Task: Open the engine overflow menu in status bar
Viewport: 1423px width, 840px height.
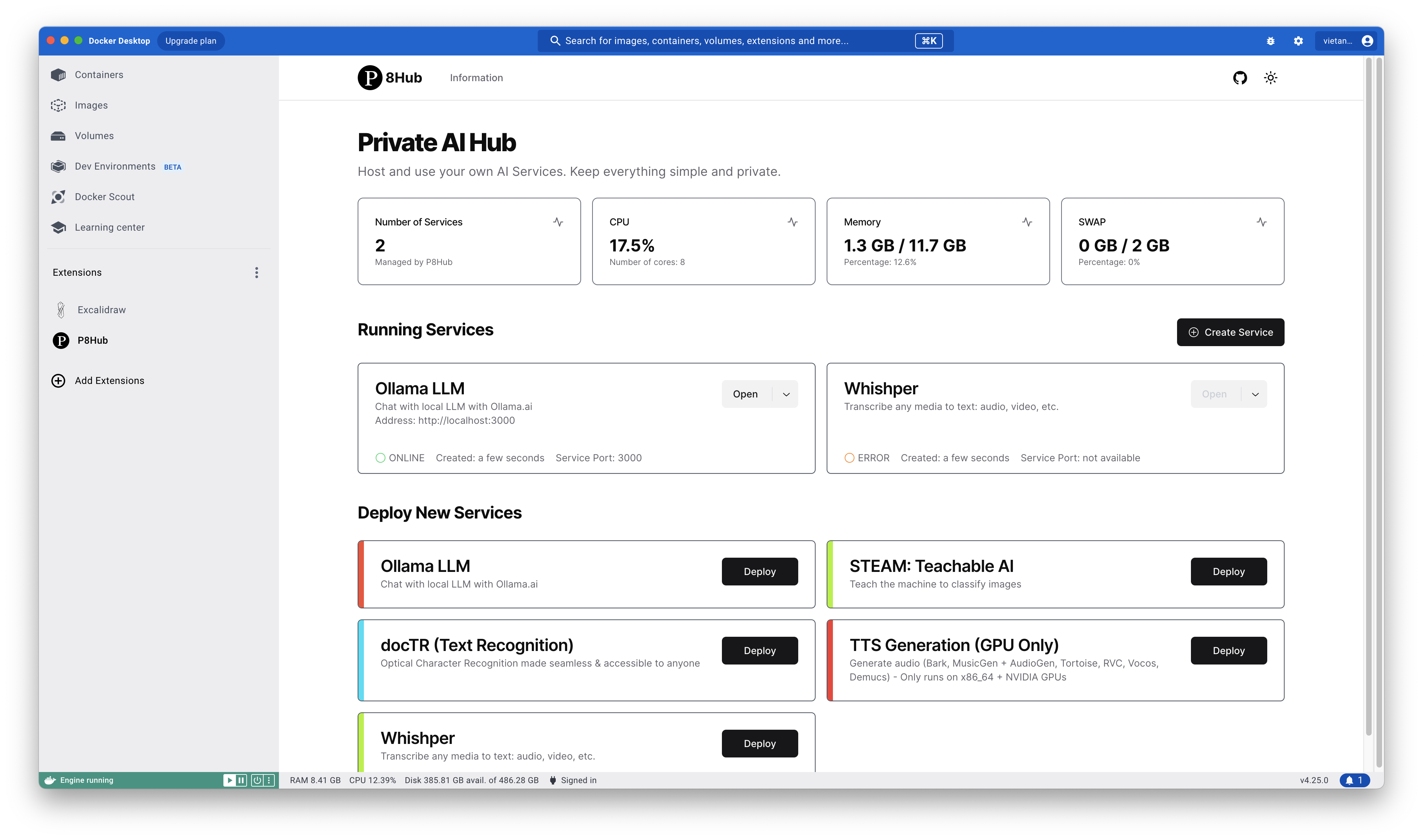Action: [269, 780]
